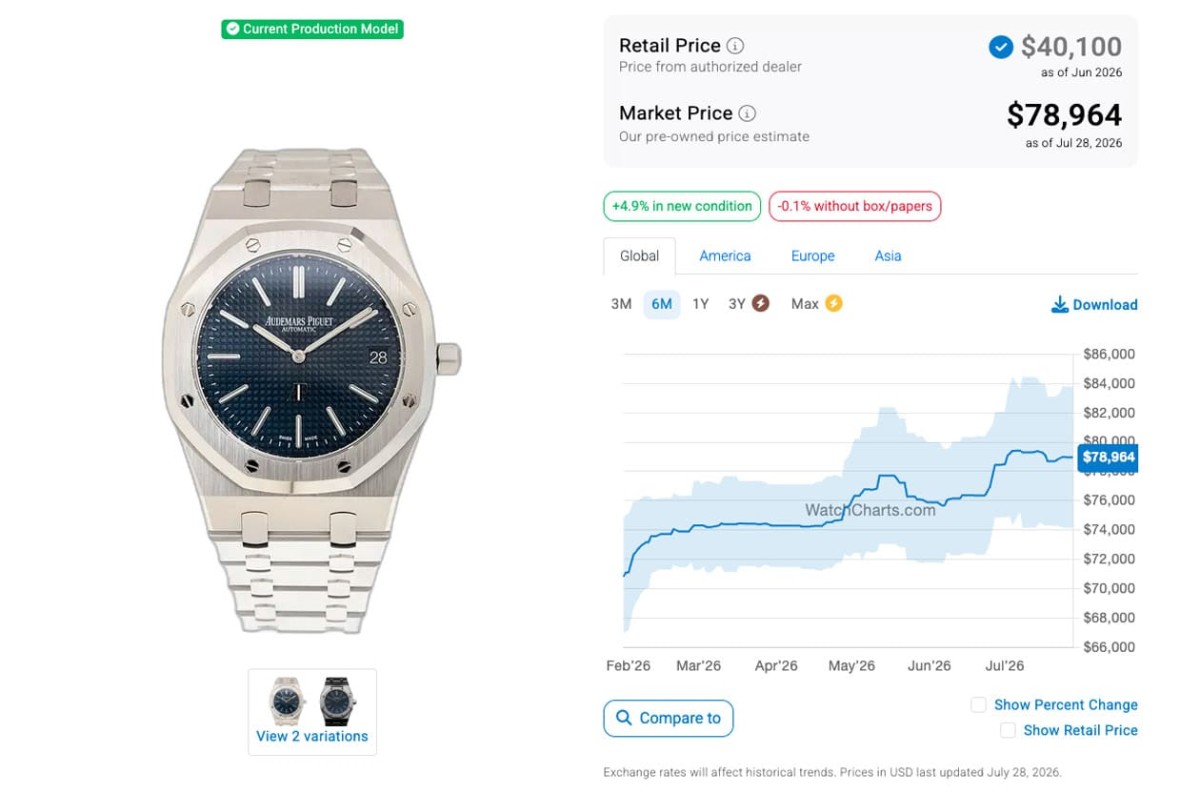This screenshot has height=794, width=1200.
Task: Click the green check in Current Production Model badge
Action: coord(233,29)
